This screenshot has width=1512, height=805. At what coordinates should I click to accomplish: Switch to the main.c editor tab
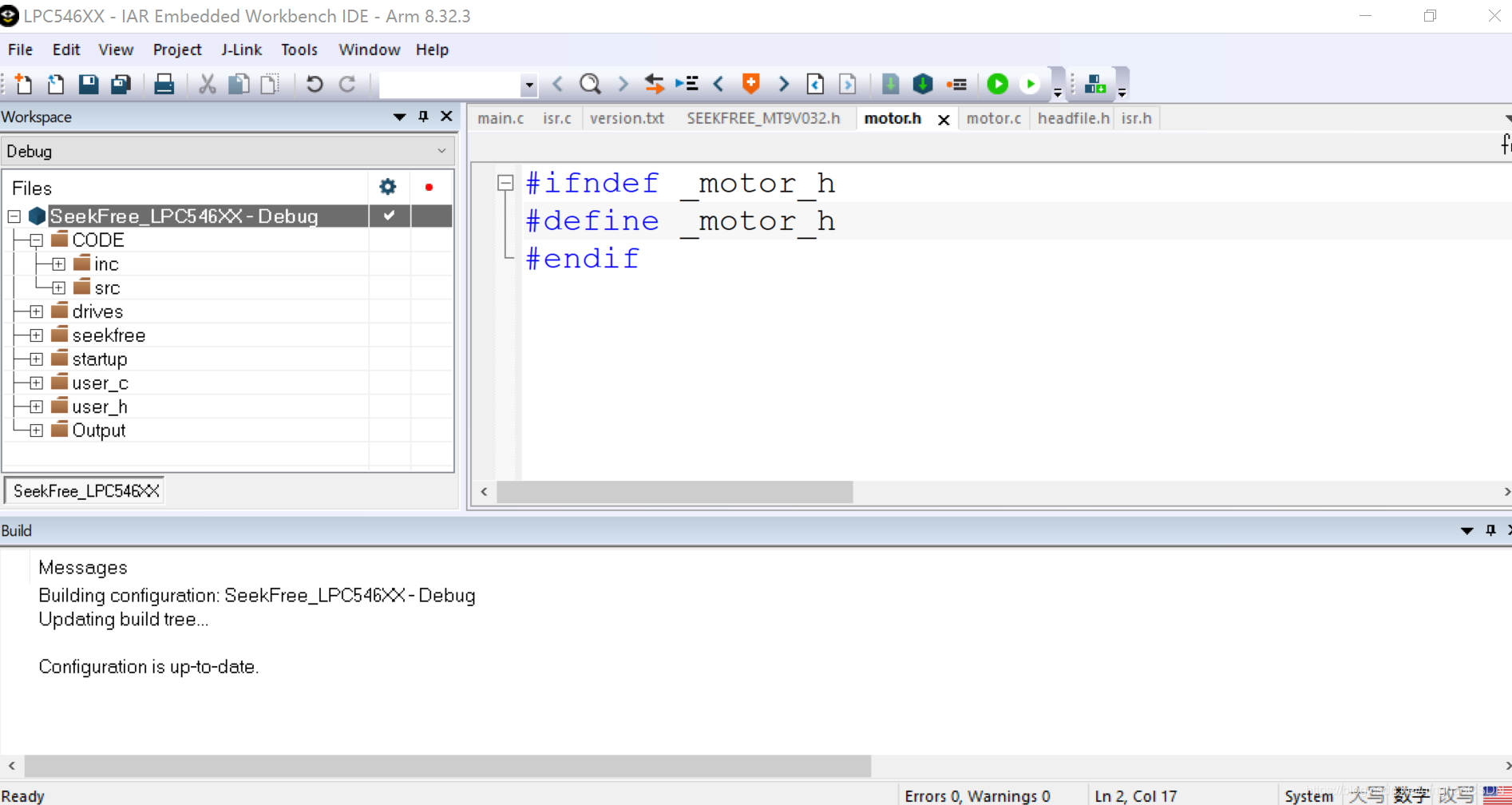501,118
